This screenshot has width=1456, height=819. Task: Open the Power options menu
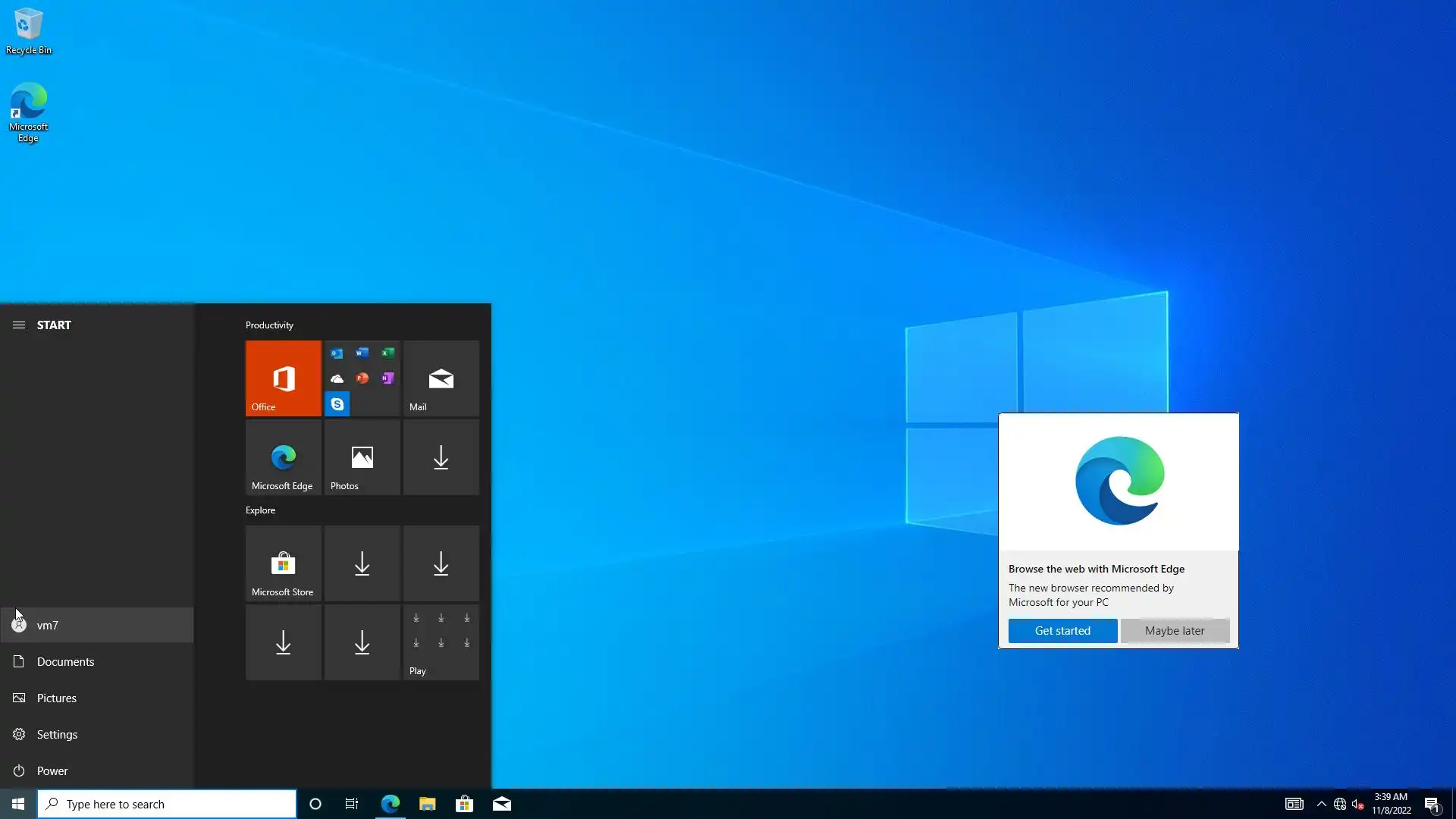click(52, 770)
